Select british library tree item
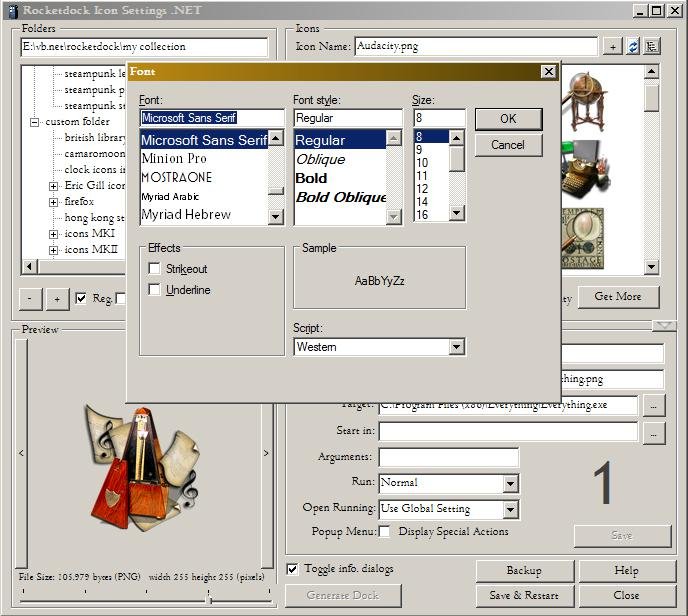 (95, 138)
